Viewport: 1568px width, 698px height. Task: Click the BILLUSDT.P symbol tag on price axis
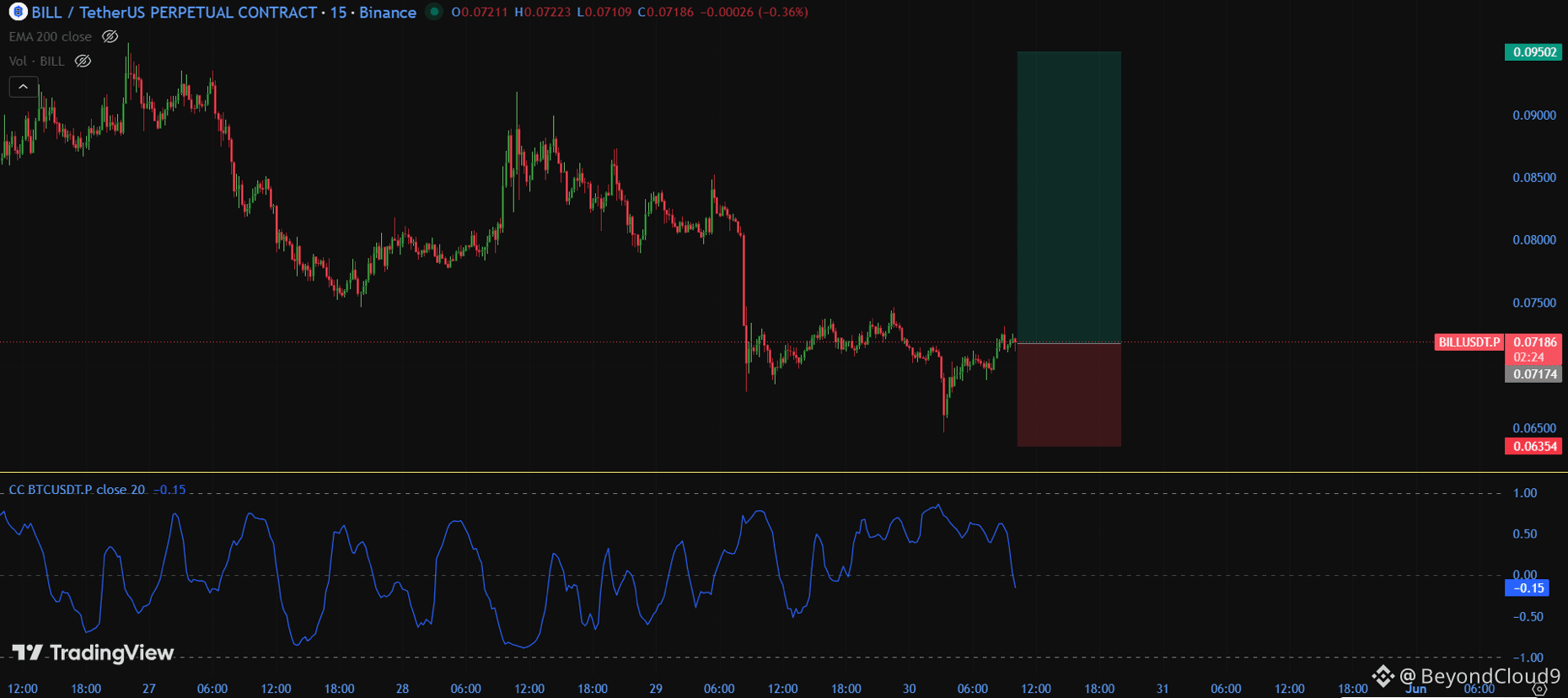[1469, 342]
